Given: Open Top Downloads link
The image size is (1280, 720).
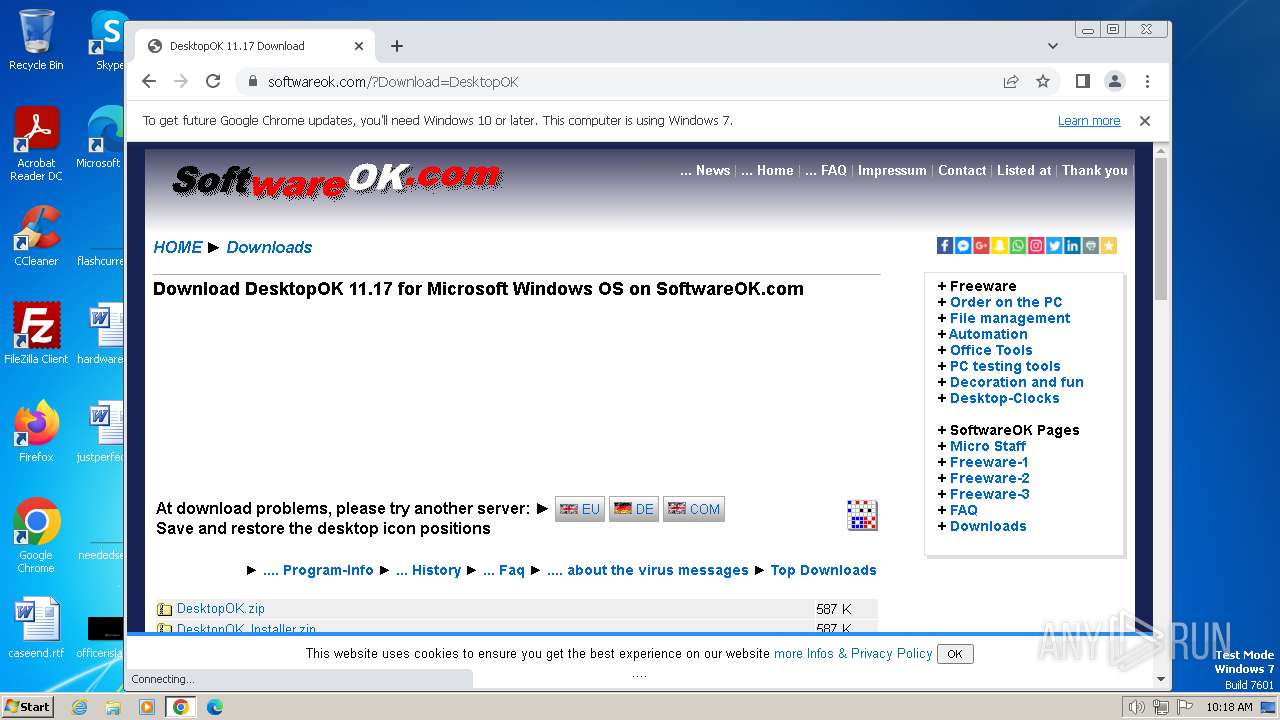Looking at the screenshot, I should 823,570.
